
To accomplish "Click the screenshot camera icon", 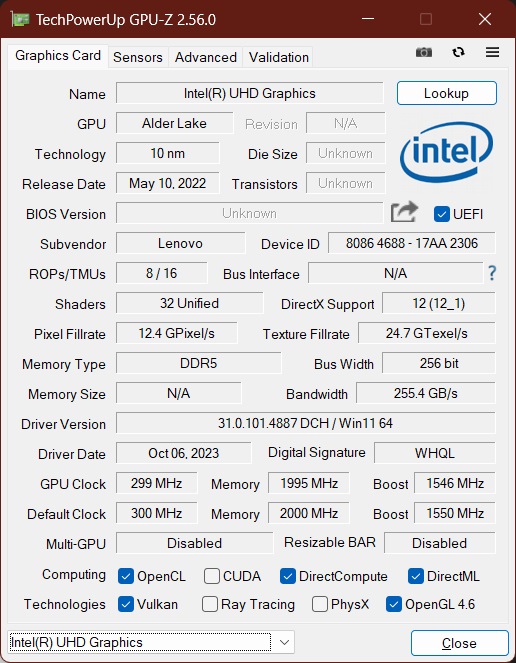I will click(x=424, y=52).
